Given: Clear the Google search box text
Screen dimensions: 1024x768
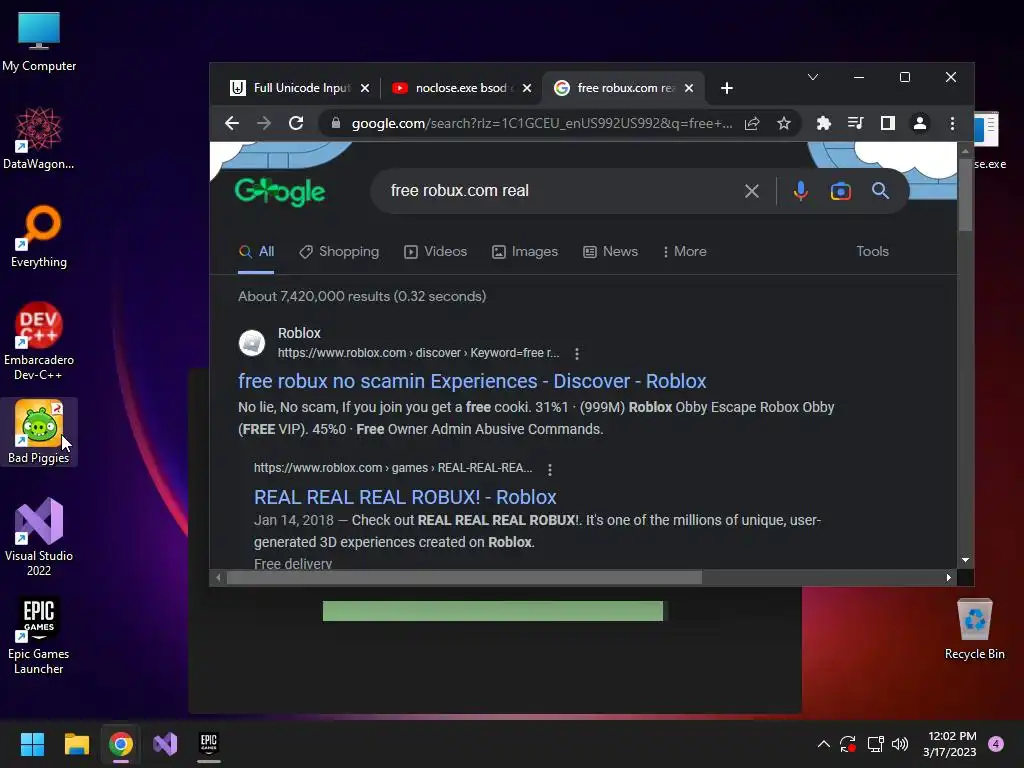Looking at the screenshot, I should point(752,191).
